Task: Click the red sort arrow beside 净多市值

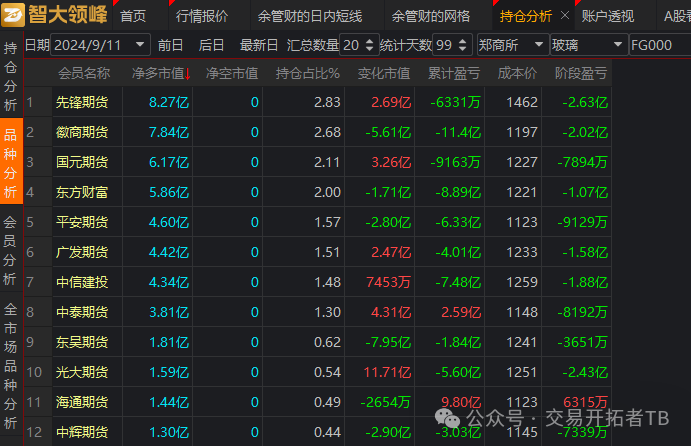Action: click(x=188, y=74)
